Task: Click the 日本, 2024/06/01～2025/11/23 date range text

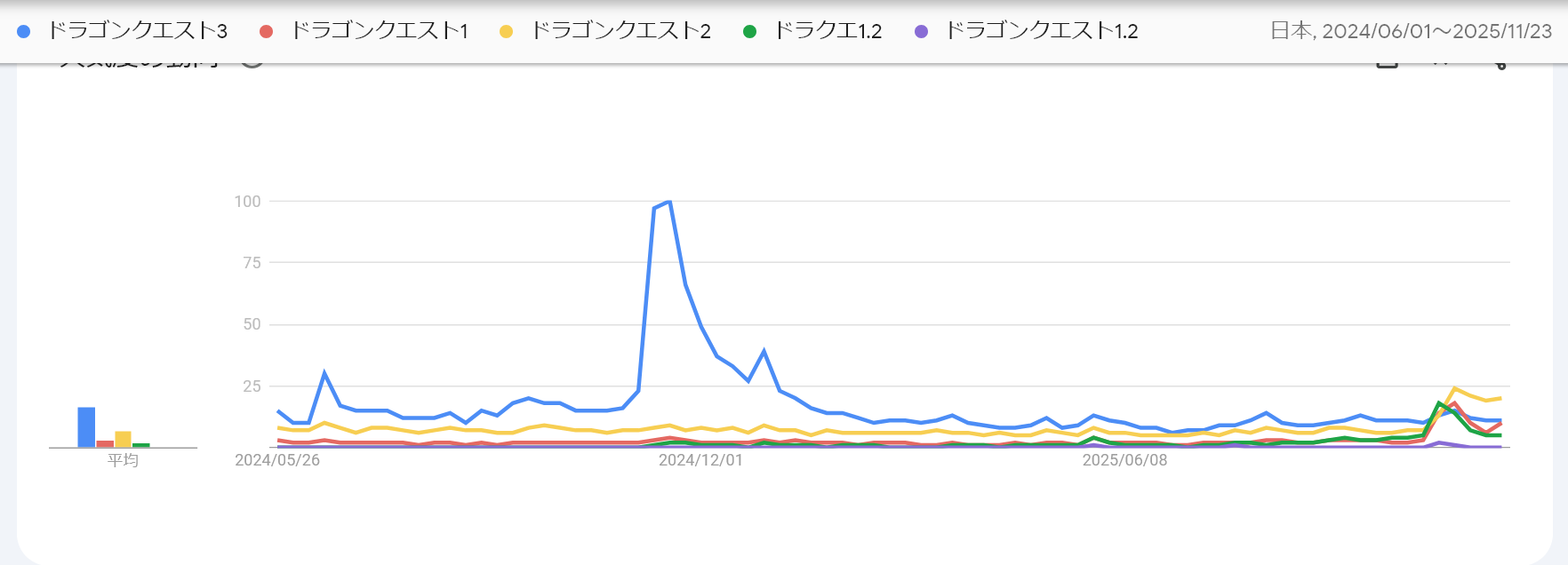Action: point(1411,31)
